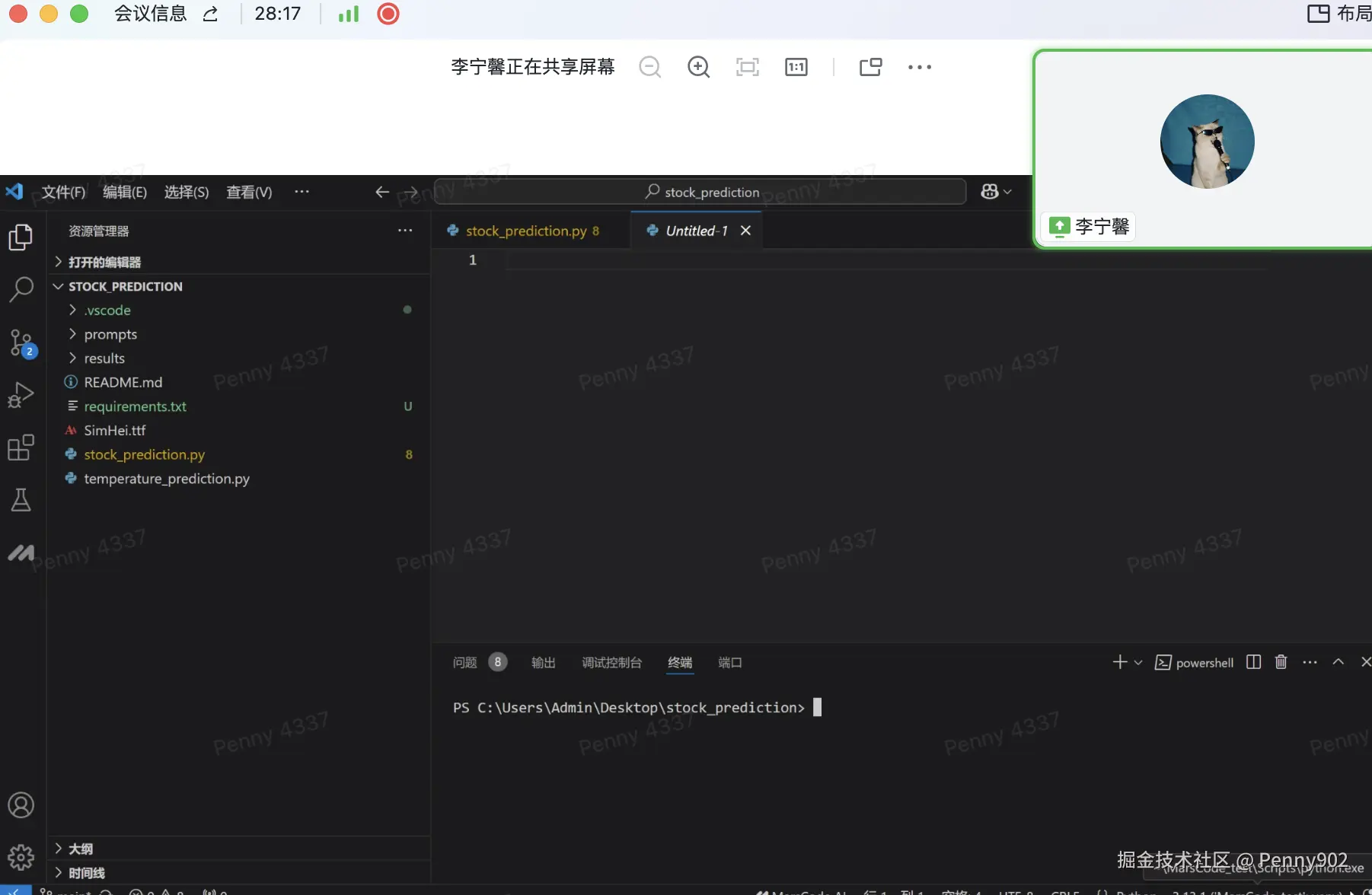Check the network signal strength icon
Image resolution: width=1372 pixels, height=895 pixels.
coord(349,14)
